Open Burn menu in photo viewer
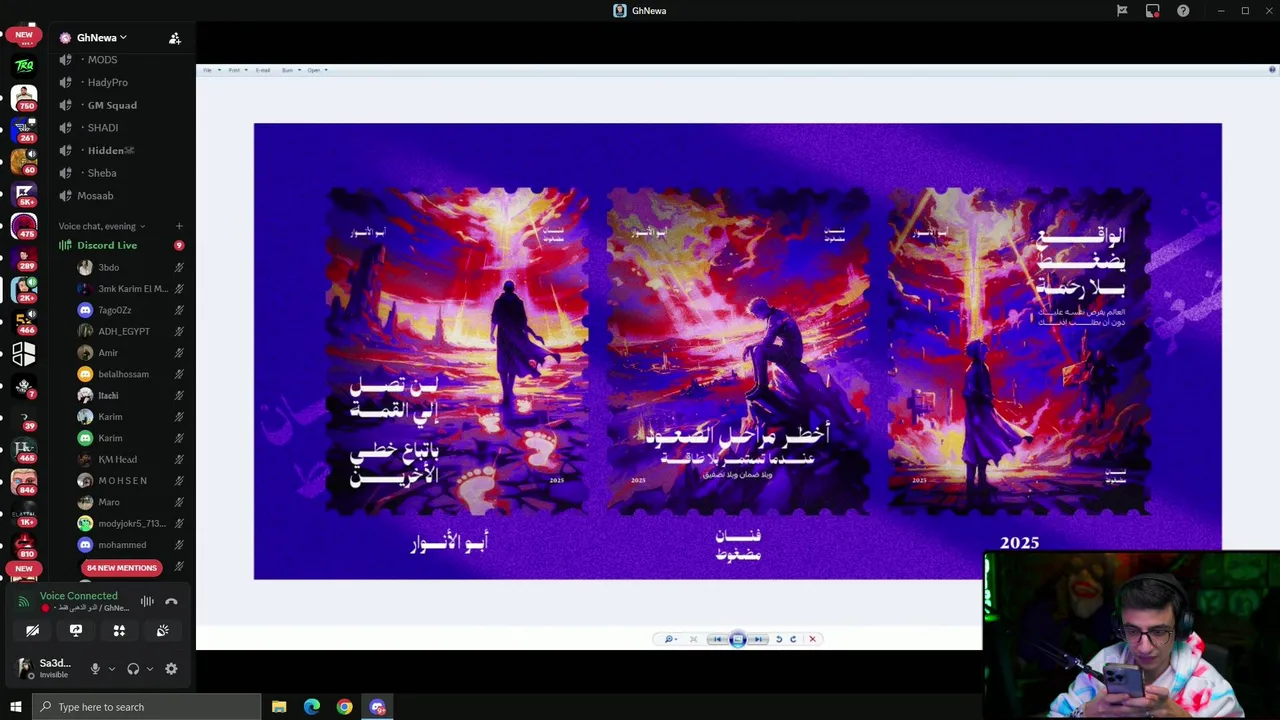Image resolution: width=1280 pixels, height=720 pixels. pyautogui.click(x=290, y=70)
